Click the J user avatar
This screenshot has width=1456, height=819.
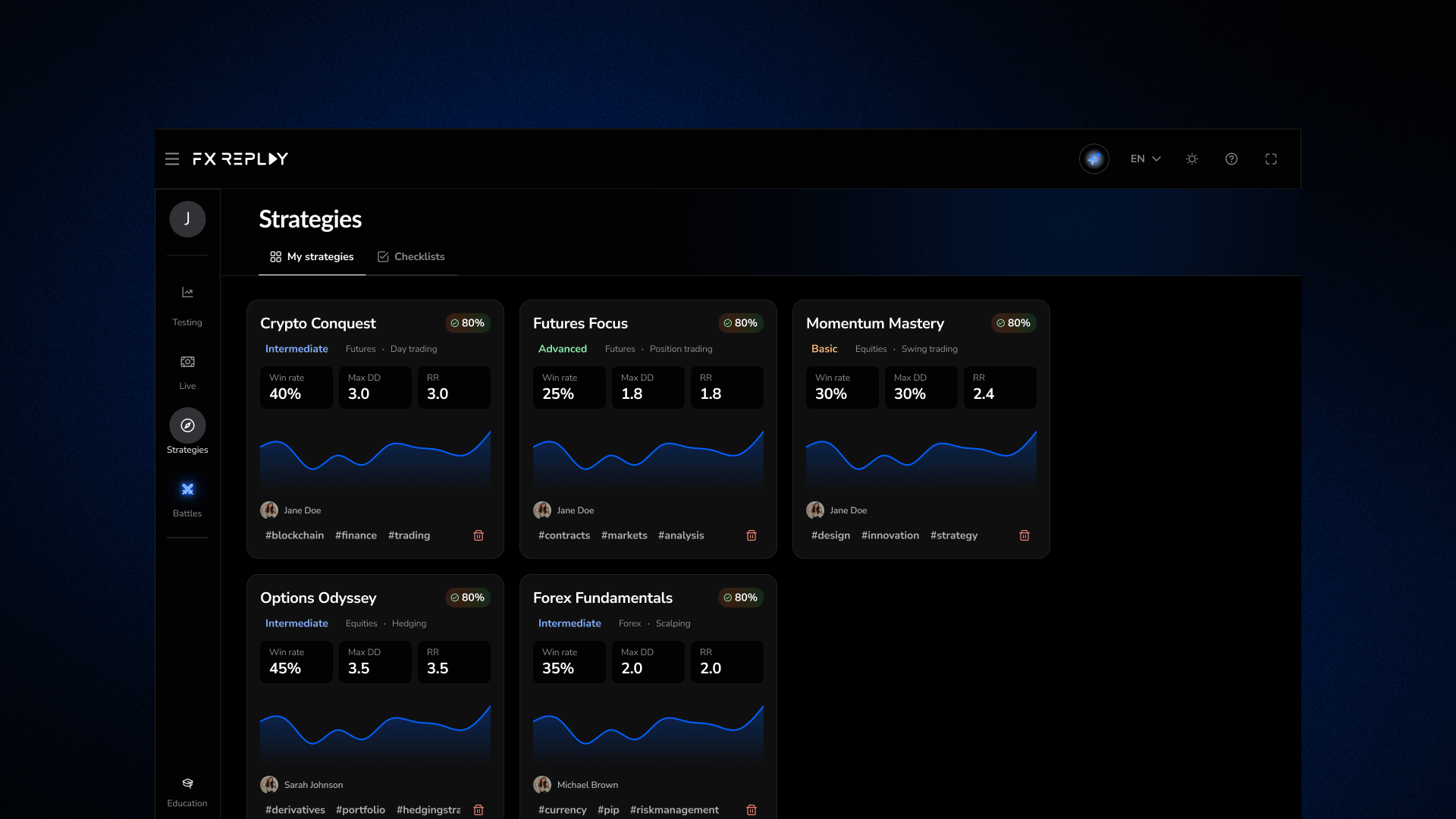click(x=187, y=219)
